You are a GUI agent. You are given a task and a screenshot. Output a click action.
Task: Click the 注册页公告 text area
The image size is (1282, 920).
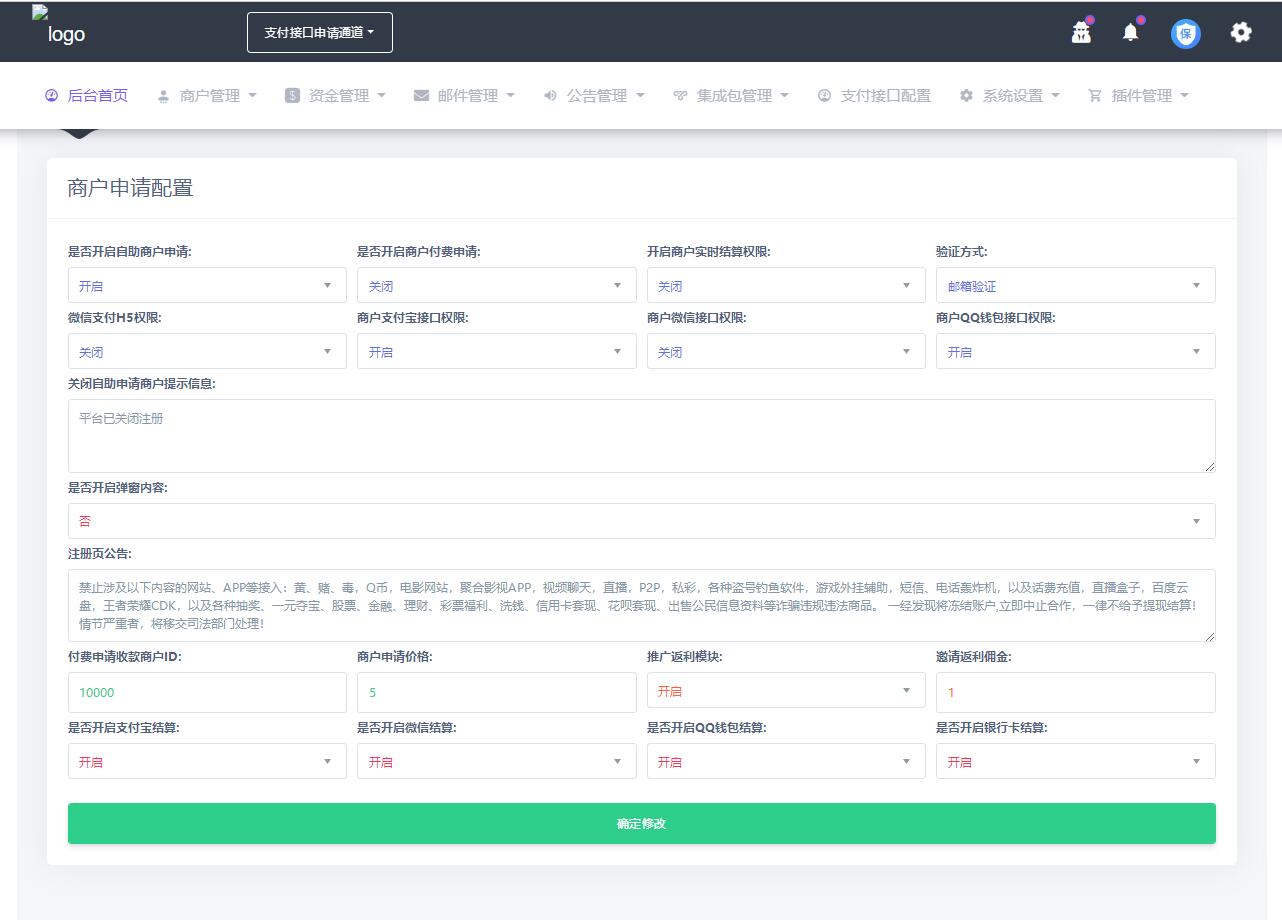click(641, 606)
